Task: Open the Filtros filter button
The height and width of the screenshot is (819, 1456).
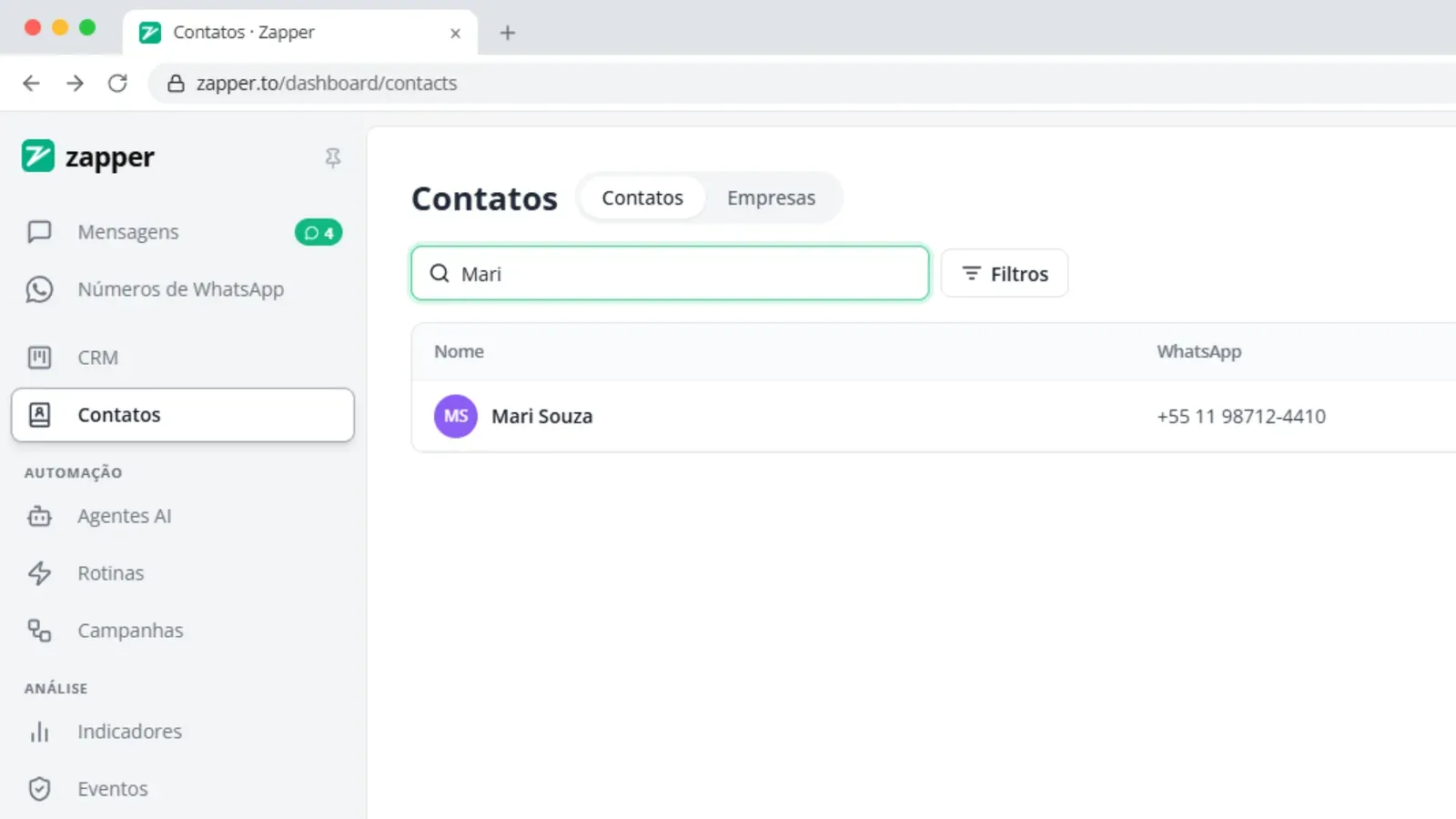Action: [x=1005, y=273]
